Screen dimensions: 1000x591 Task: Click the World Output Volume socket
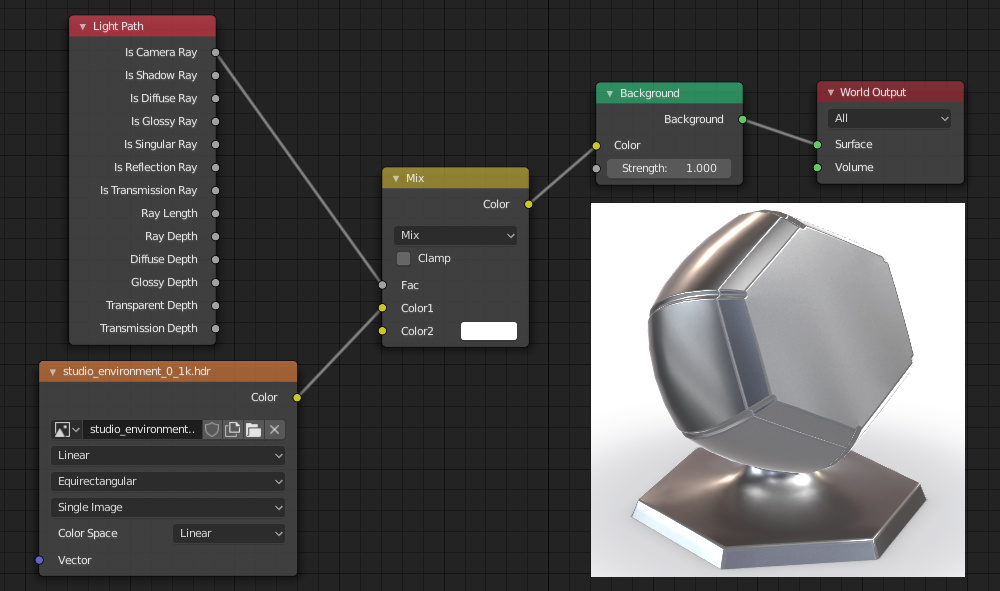(818, 167)
